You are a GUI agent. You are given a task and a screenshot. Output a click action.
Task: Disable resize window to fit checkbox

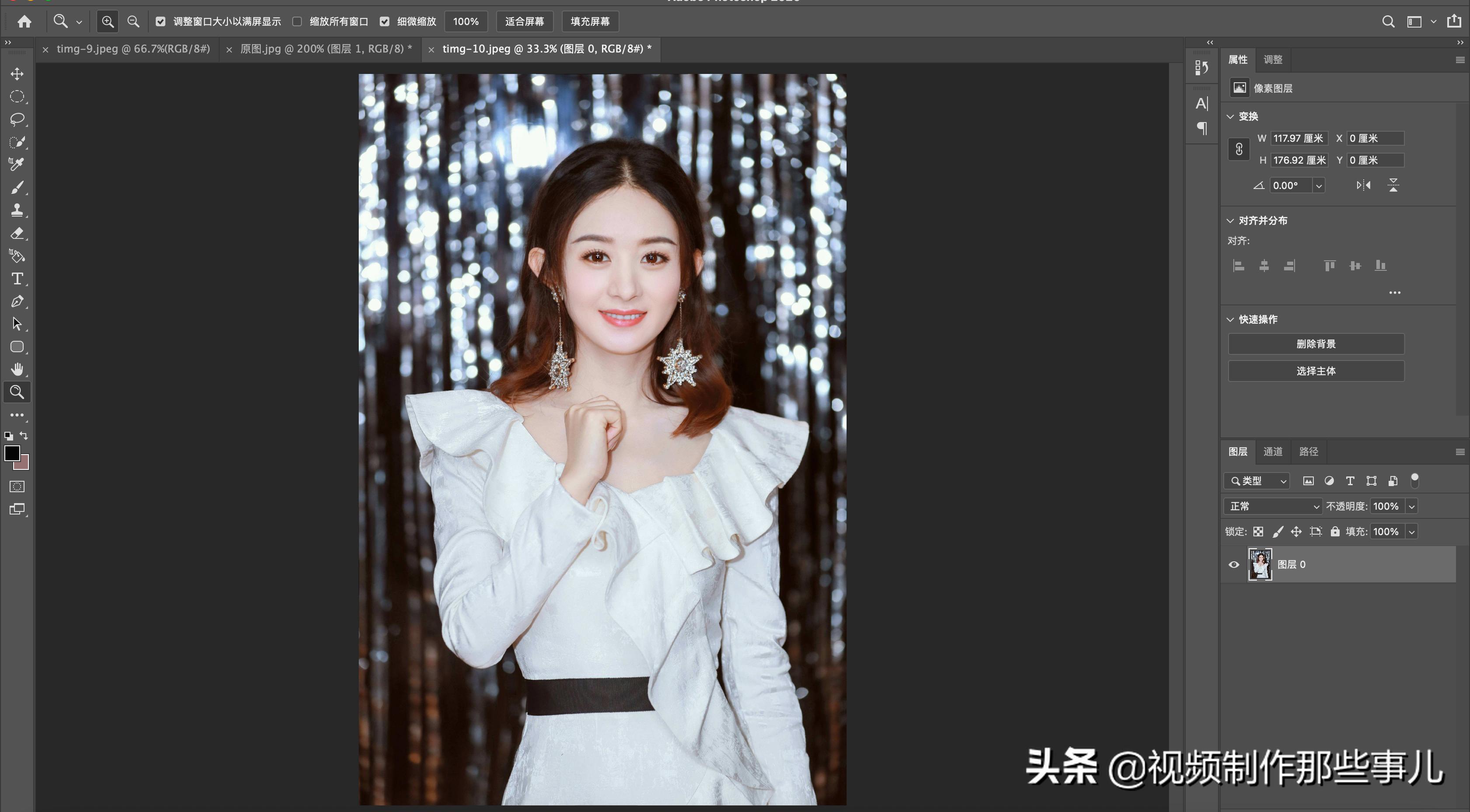161,22
